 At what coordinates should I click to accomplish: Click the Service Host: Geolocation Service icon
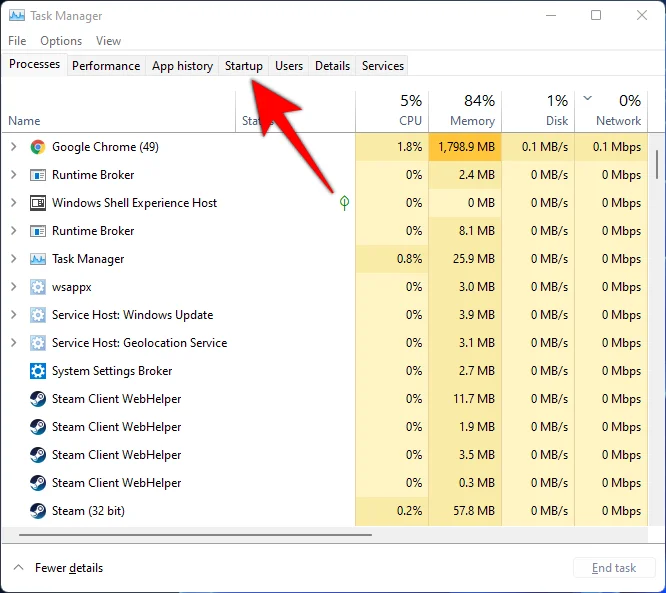point(38,343)
